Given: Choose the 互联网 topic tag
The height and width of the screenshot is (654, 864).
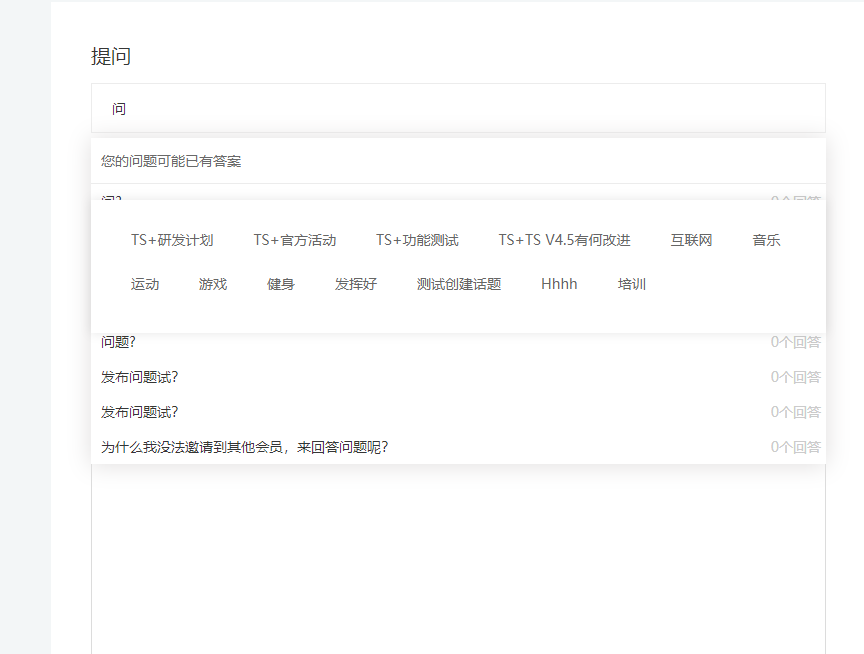Looking at the screenshot, I should [x=692, y=240].
